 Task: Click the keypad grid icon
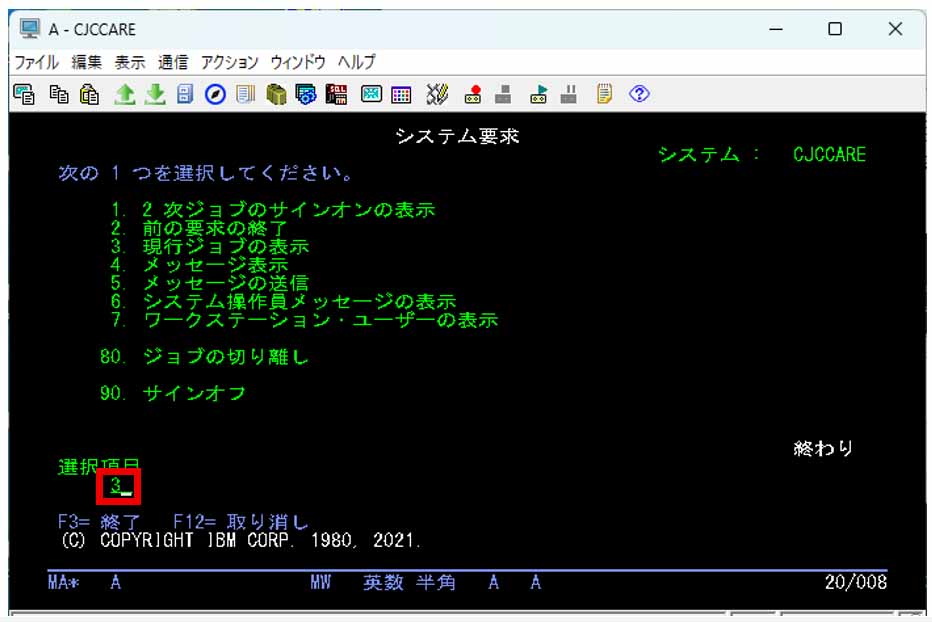coord(401,94)
